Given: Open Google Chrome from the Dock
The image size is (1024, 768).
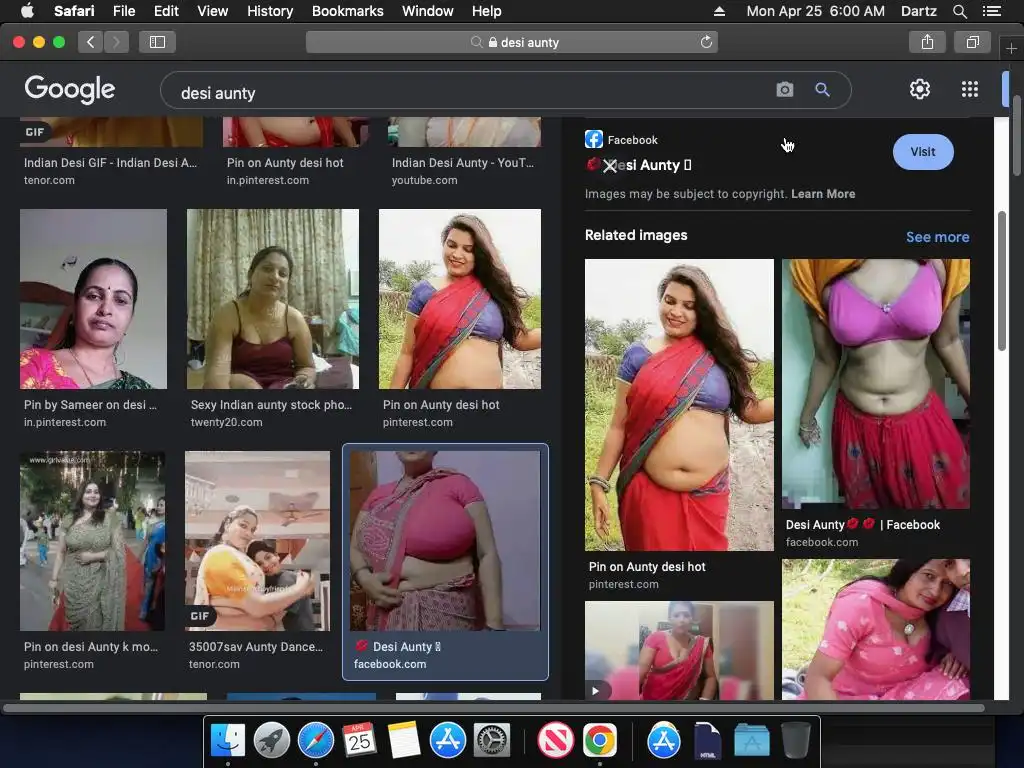Looking at the screenshot, I should point(600,741).
